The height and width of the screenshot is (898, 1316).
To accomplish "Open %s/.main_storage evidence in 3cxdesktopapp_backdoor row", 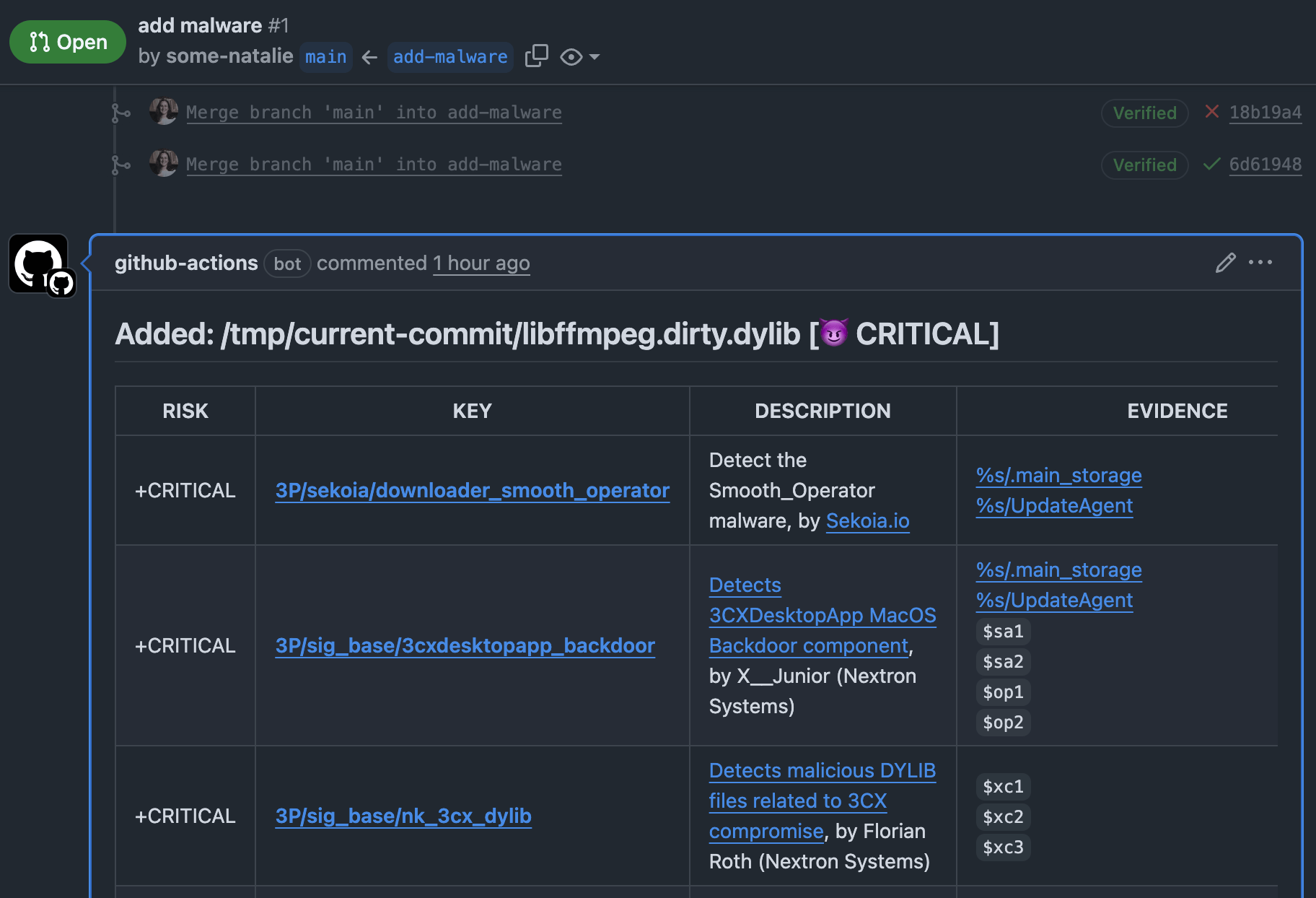I will coord(1058,570).
